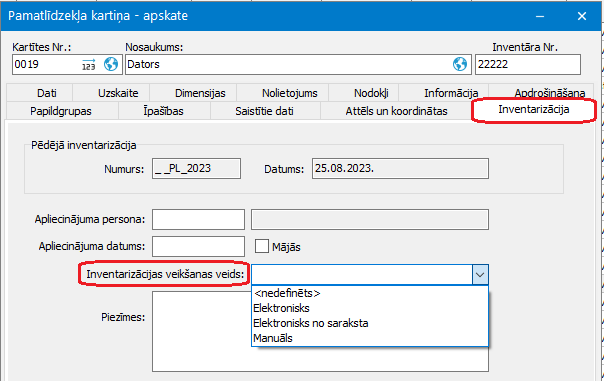Pick Elektronisks no saraksta option
604x381 pixels.
pos(370,323)
